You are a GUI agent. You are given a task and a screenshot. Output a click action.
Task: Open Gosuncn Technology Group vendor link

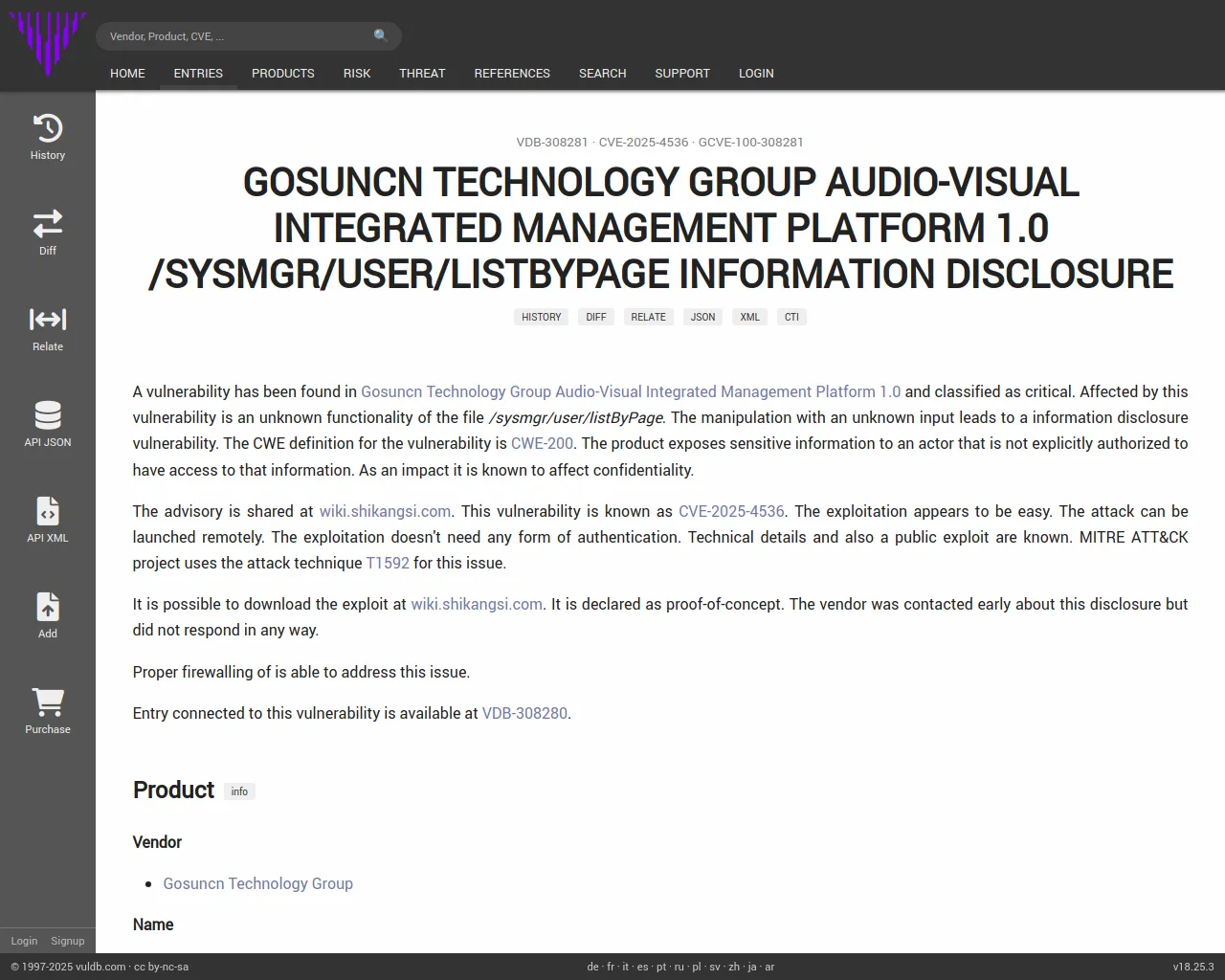(x=257, y=883)
